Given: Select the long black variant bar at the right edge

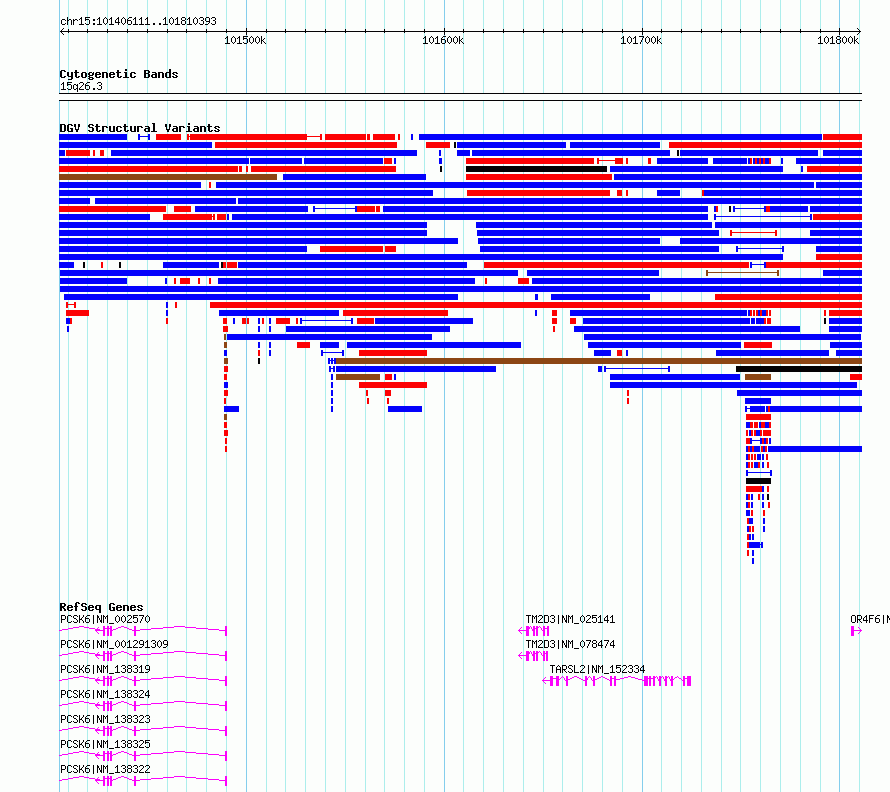Looking at the screenshot, I should (x=799, y=369).
